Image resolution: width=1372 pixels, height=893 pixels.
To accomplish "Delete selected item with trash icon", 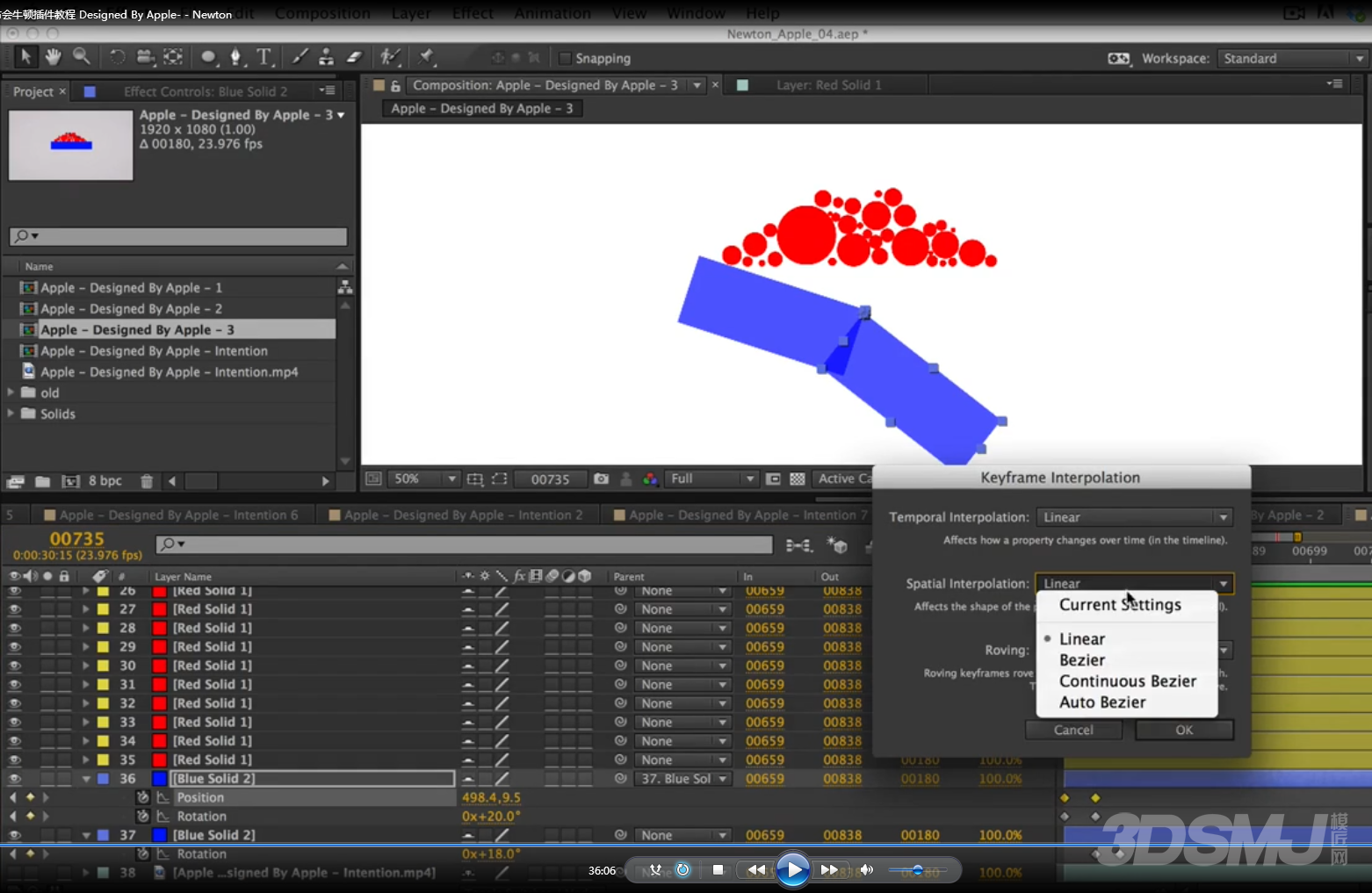I will coord(147,481).
